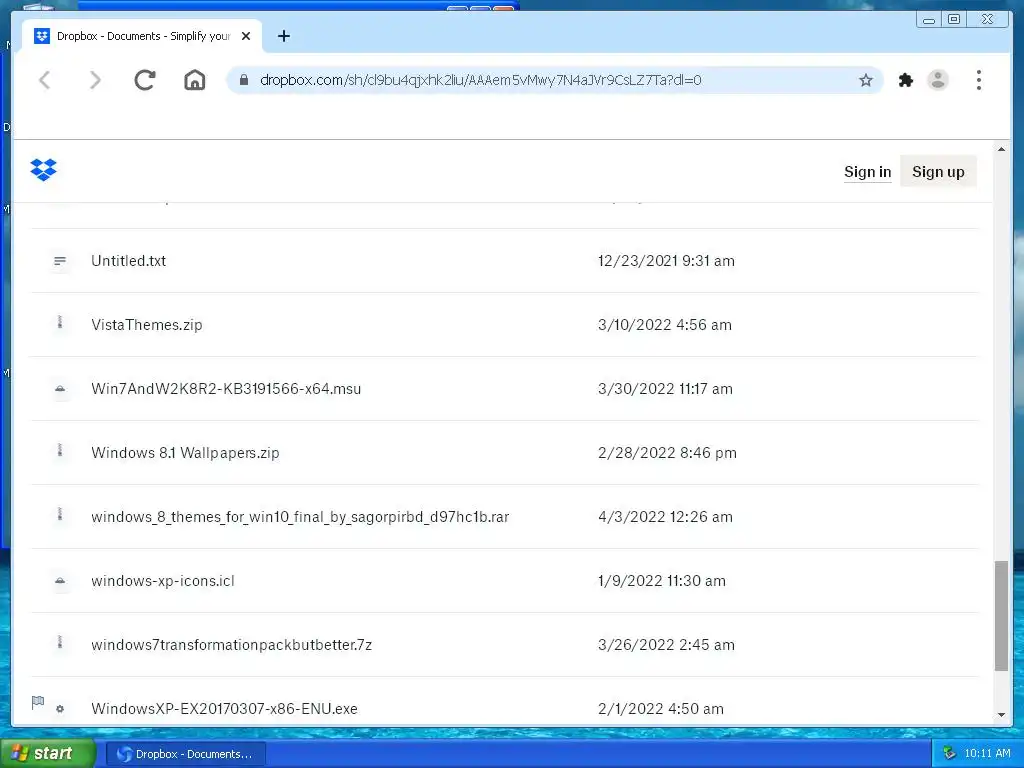
Task: Click the windows_8_themes rar file icon
Action: 59,515
